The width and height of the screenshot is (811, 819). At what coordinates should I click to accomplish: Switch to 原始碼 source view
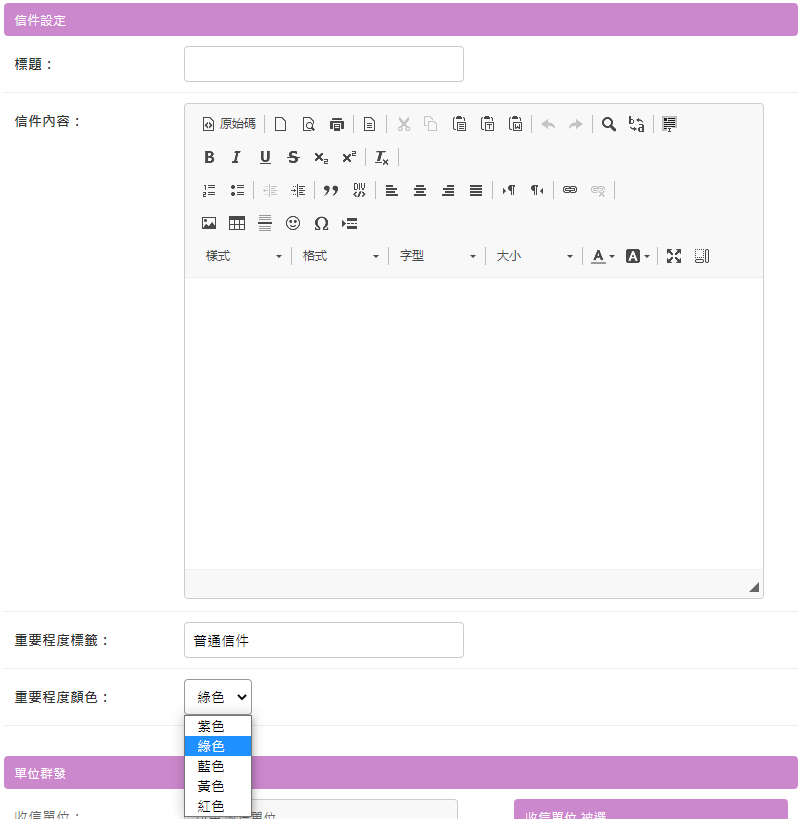pyautogui.click(x=229, y=124)
